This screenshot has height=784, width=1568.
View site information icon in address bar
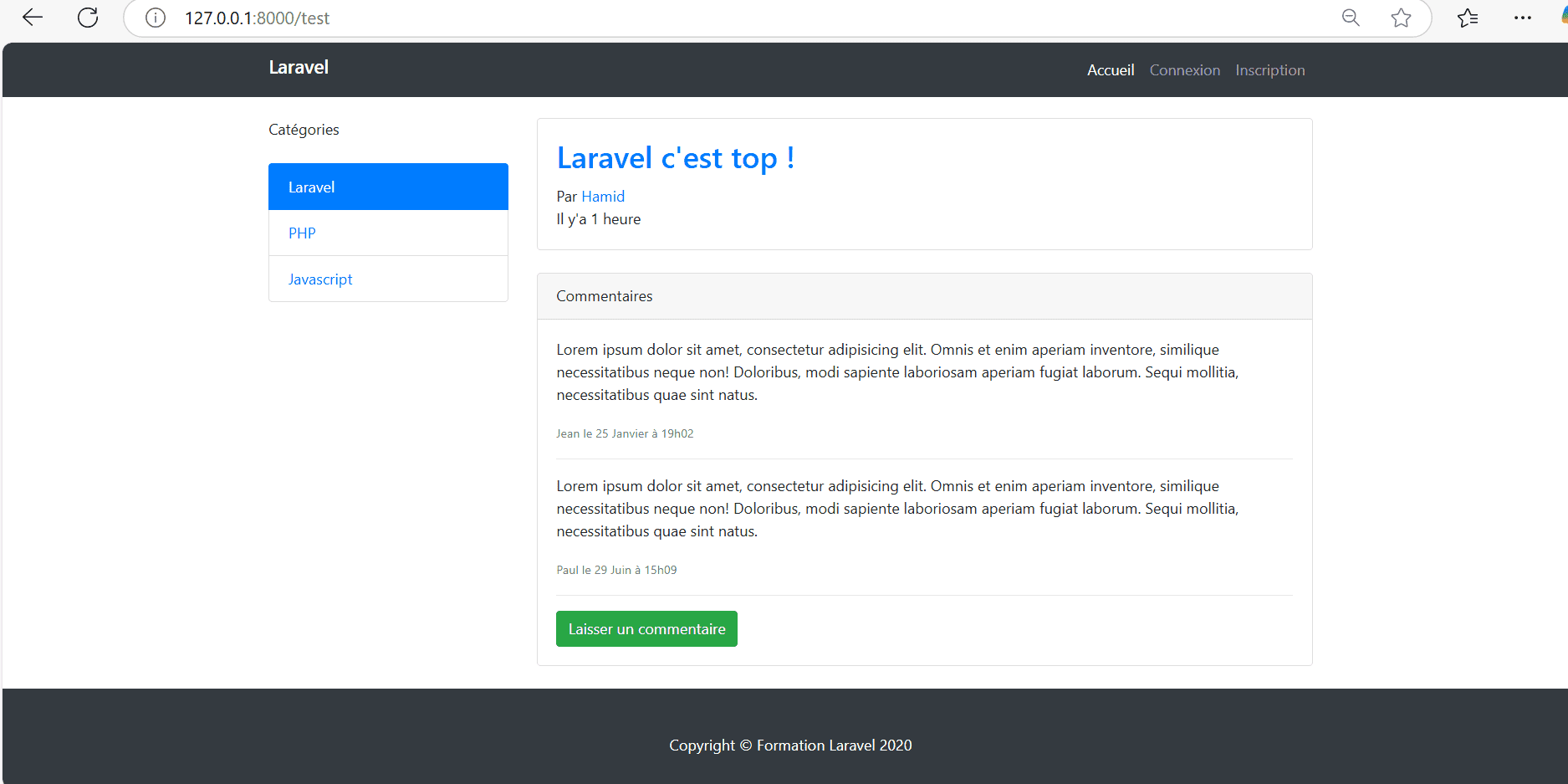pyautogui.click(x=156, y=18)
